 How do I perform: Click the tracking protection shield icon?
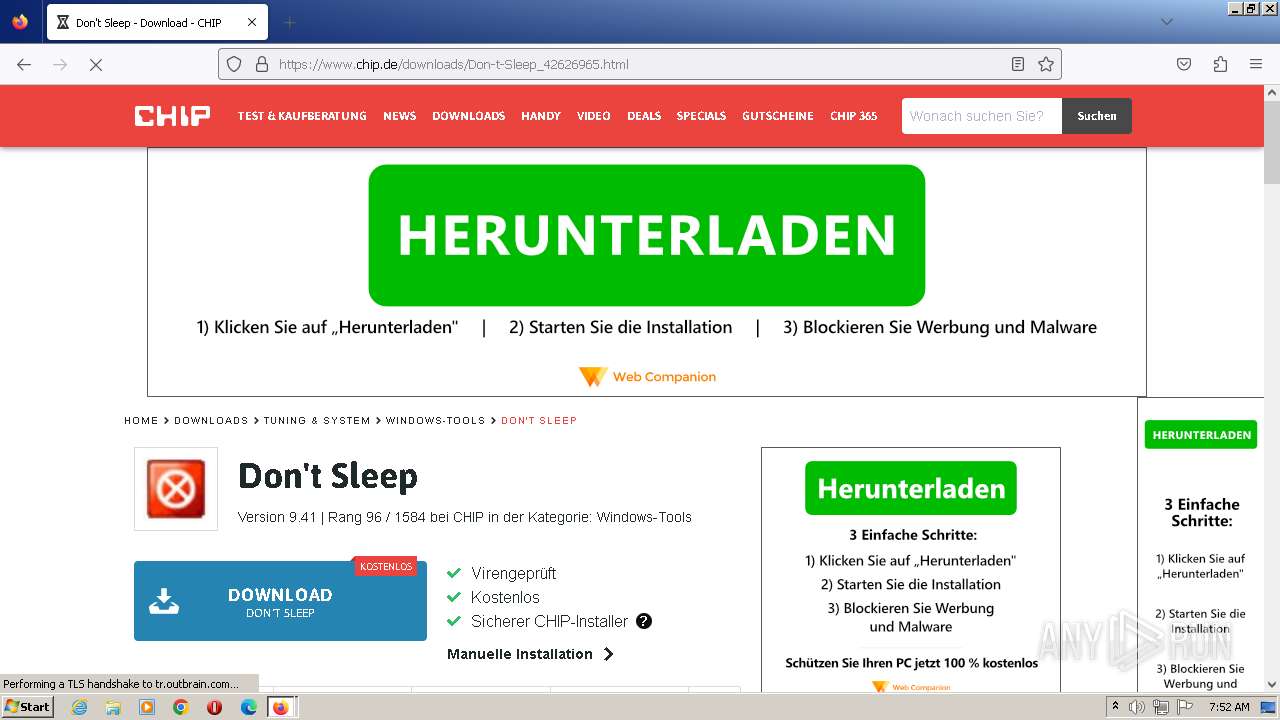pyautogui.click(x=234, y=64)
